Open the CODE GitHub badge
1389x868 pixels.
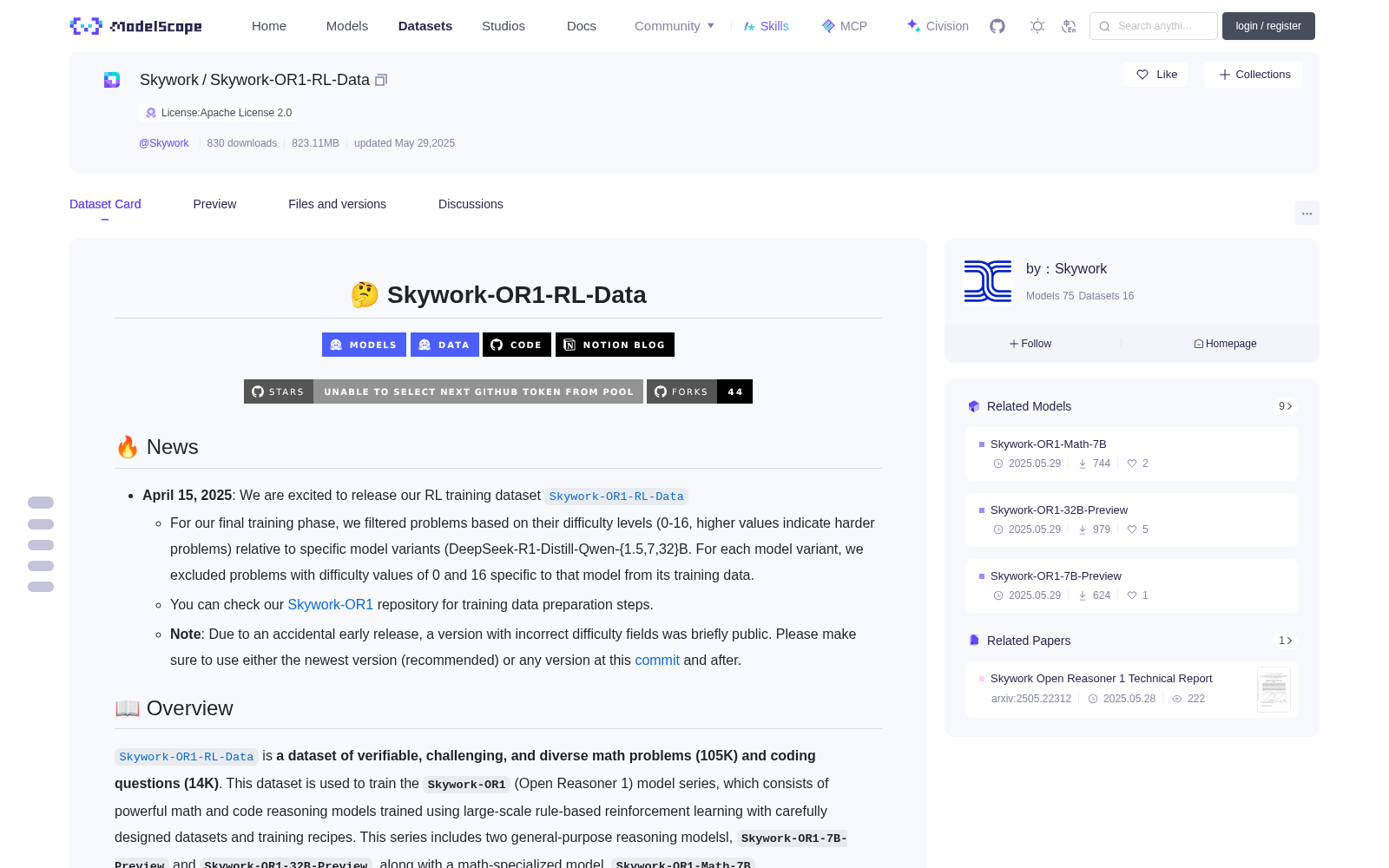pyautogui.click(x=517, y=345)
